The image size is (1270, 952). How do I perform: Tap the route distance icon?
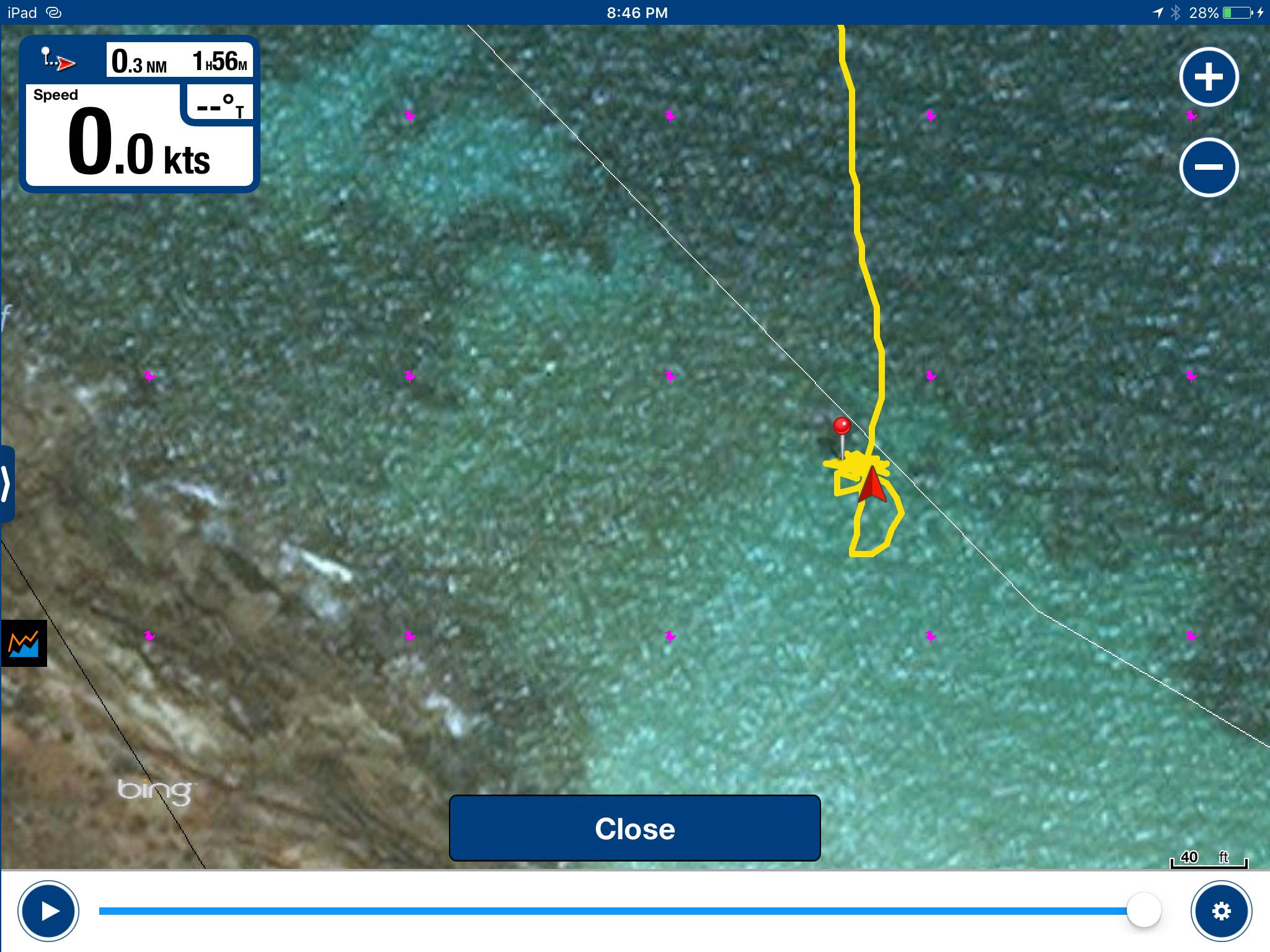(x=59, y=59)
